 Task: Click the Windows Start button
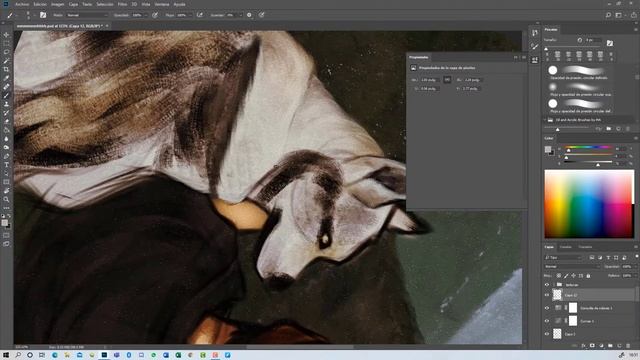click(x=6, y=355)
